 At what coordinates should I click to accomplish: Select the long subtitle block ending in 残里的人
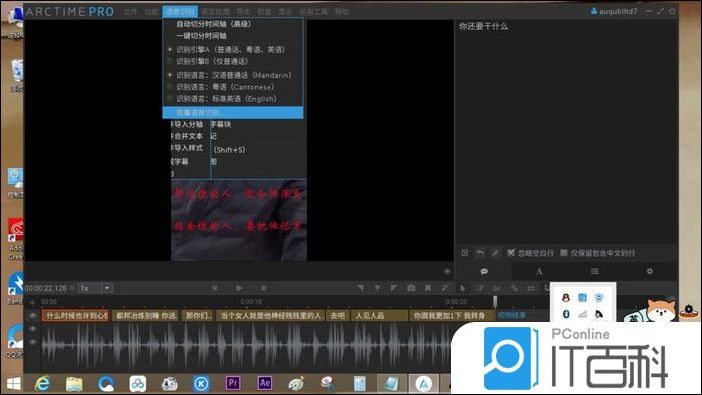tap(271, 316)
